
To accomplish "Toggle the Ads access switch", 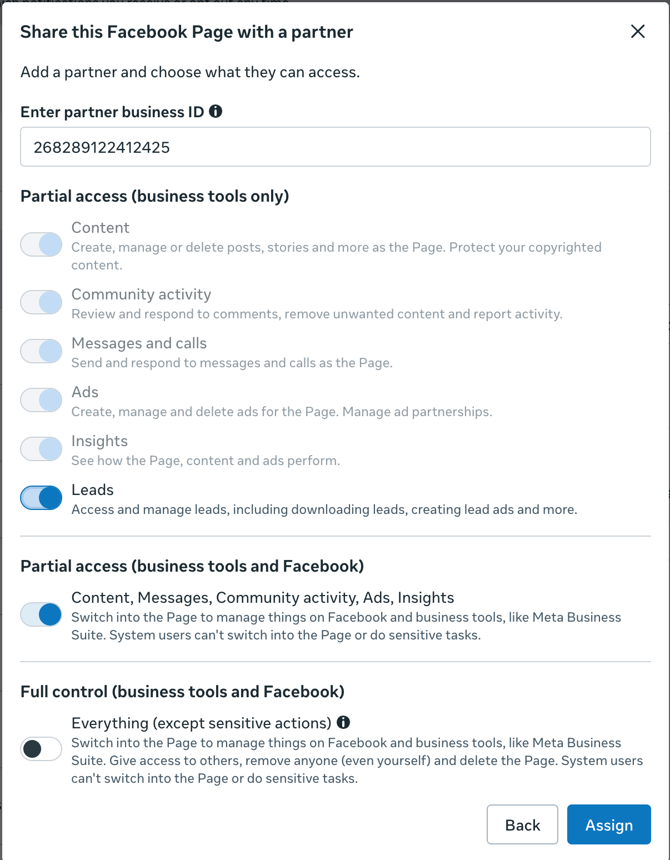I will [x=41, y=400].
